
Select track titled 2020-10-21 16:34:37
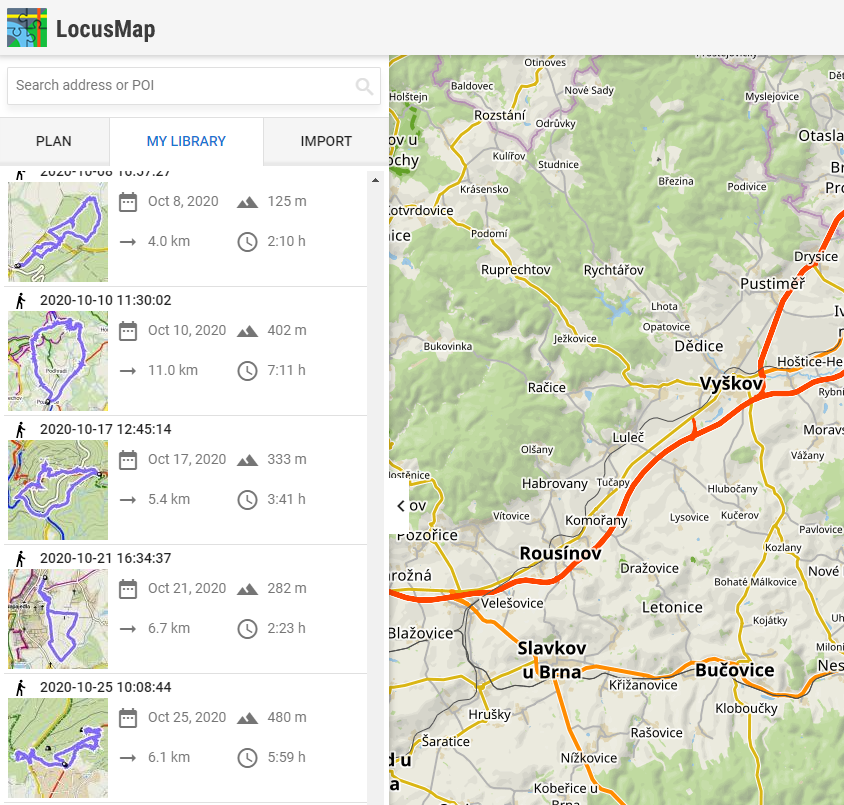(106, 559)
